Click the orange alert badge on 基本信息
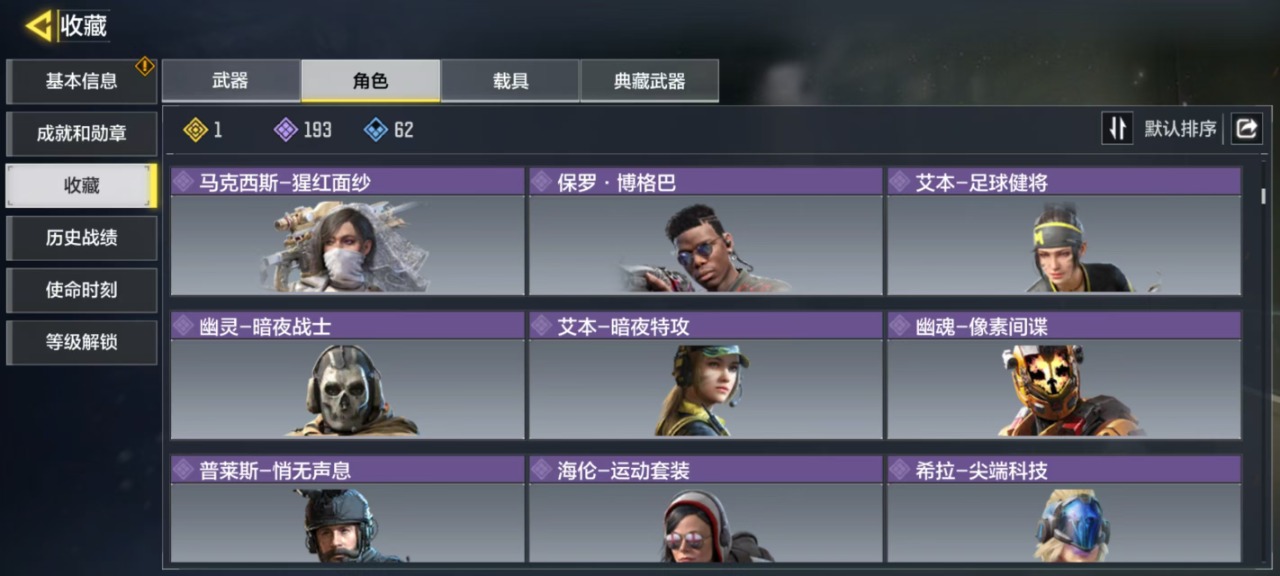 (x=145, y=66)
